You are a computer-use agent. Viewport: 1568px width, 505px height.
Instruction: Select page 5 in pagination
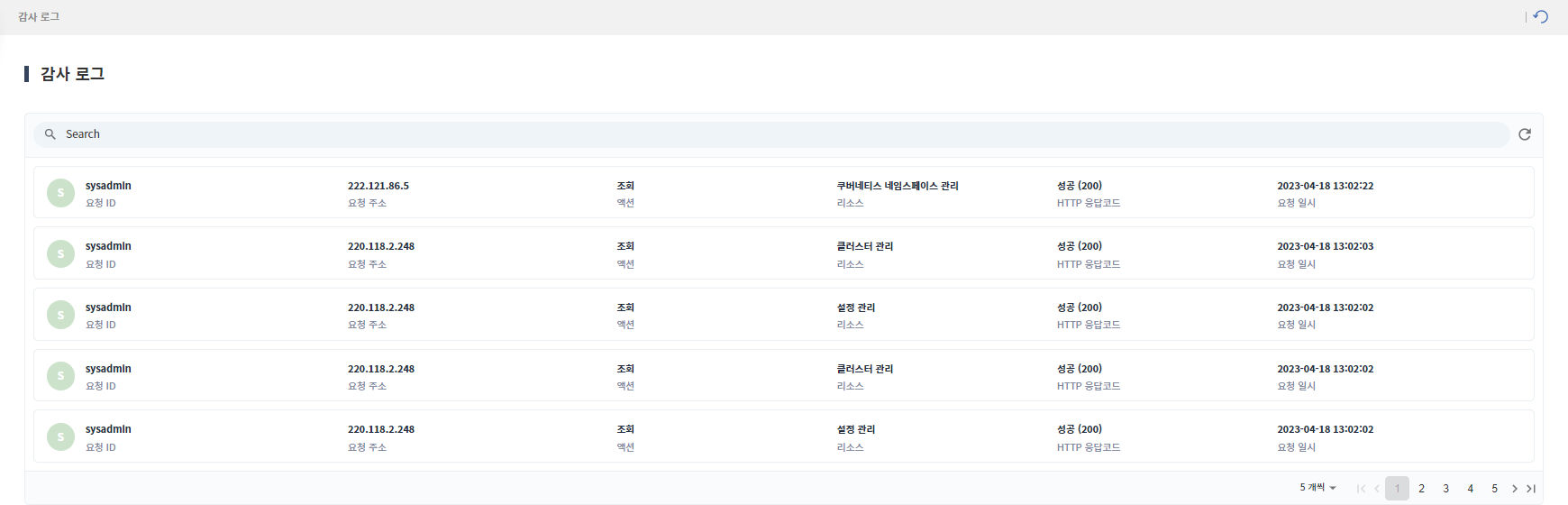click(x=1494, y=489)
